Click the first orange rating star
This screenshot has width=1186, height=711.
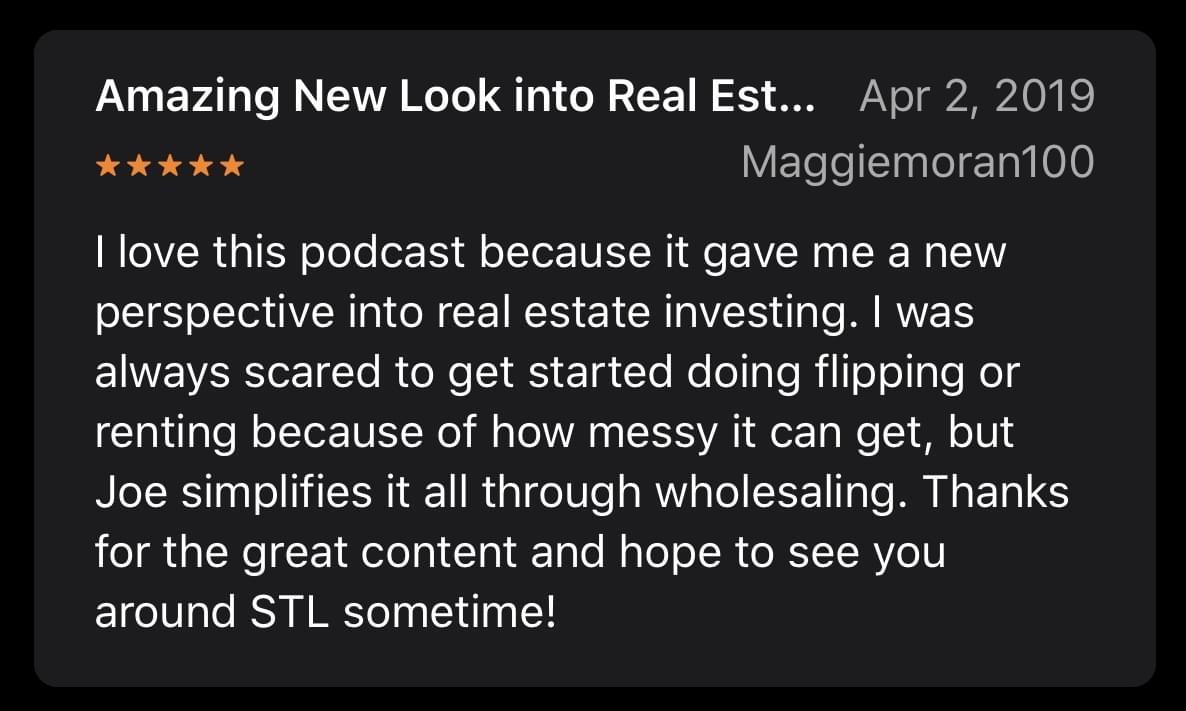tap(108, 165)
